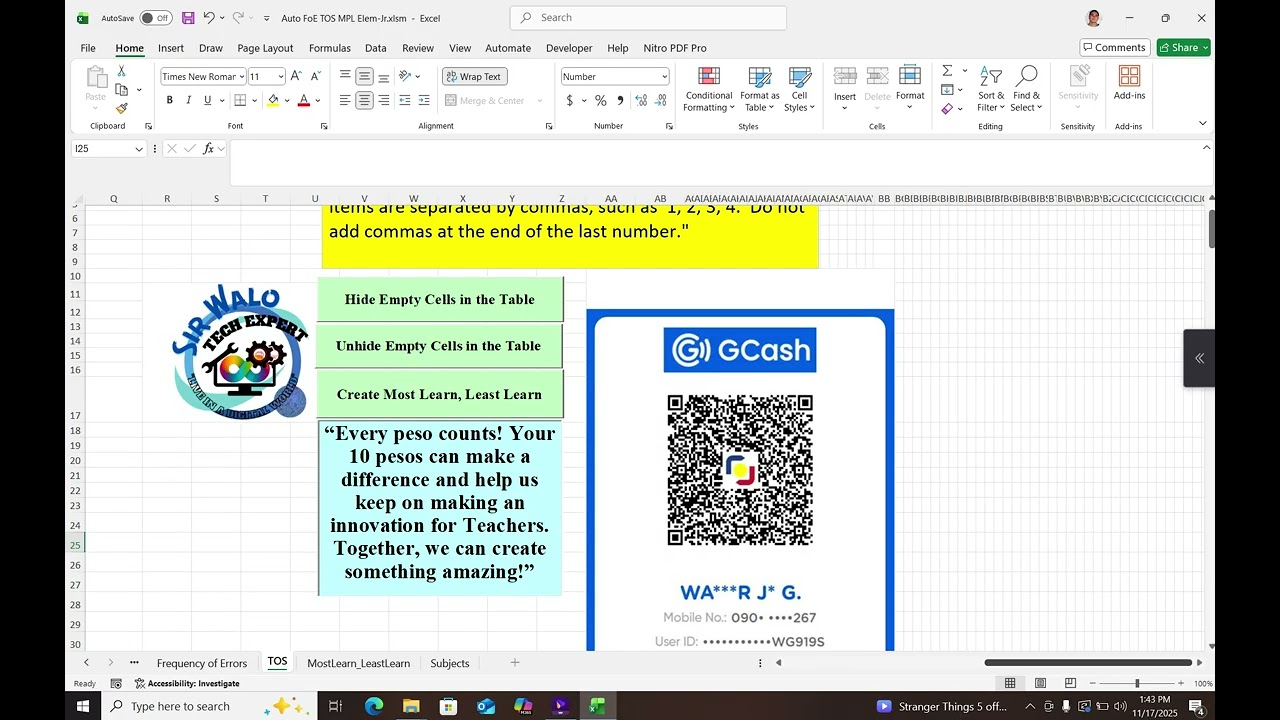This screenshot has width=1280, height=720.
Task: Adjust the zoom slider in status bar
Action: pos(1136,683)
